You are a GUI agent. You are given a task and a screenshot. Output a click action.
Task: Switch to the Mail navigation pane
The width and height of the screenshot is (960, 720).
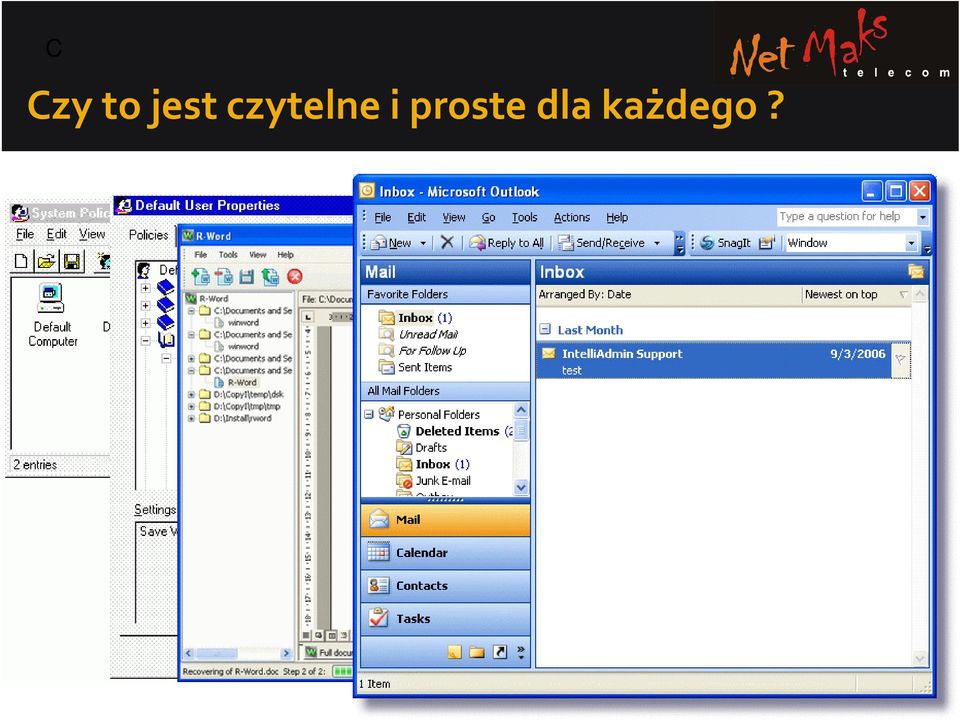click(445, 520)
